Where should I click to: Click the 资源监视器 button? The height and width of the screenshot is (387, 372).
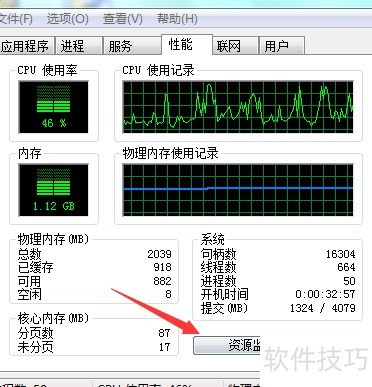coord(227,345)
